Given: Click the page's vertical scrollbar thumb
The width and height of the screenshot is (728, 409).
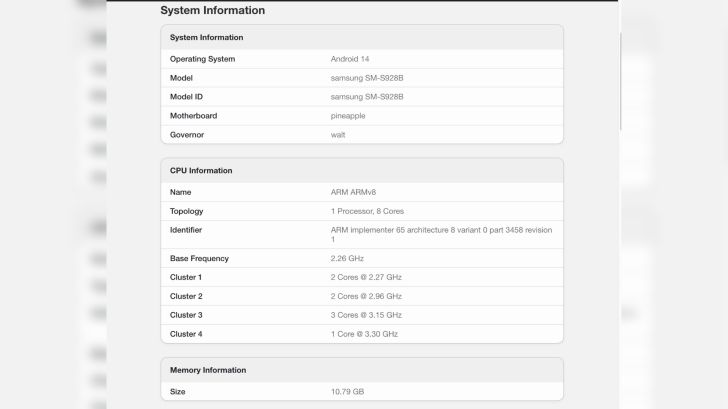Looking at the screenshot, I should click(620, 81).
